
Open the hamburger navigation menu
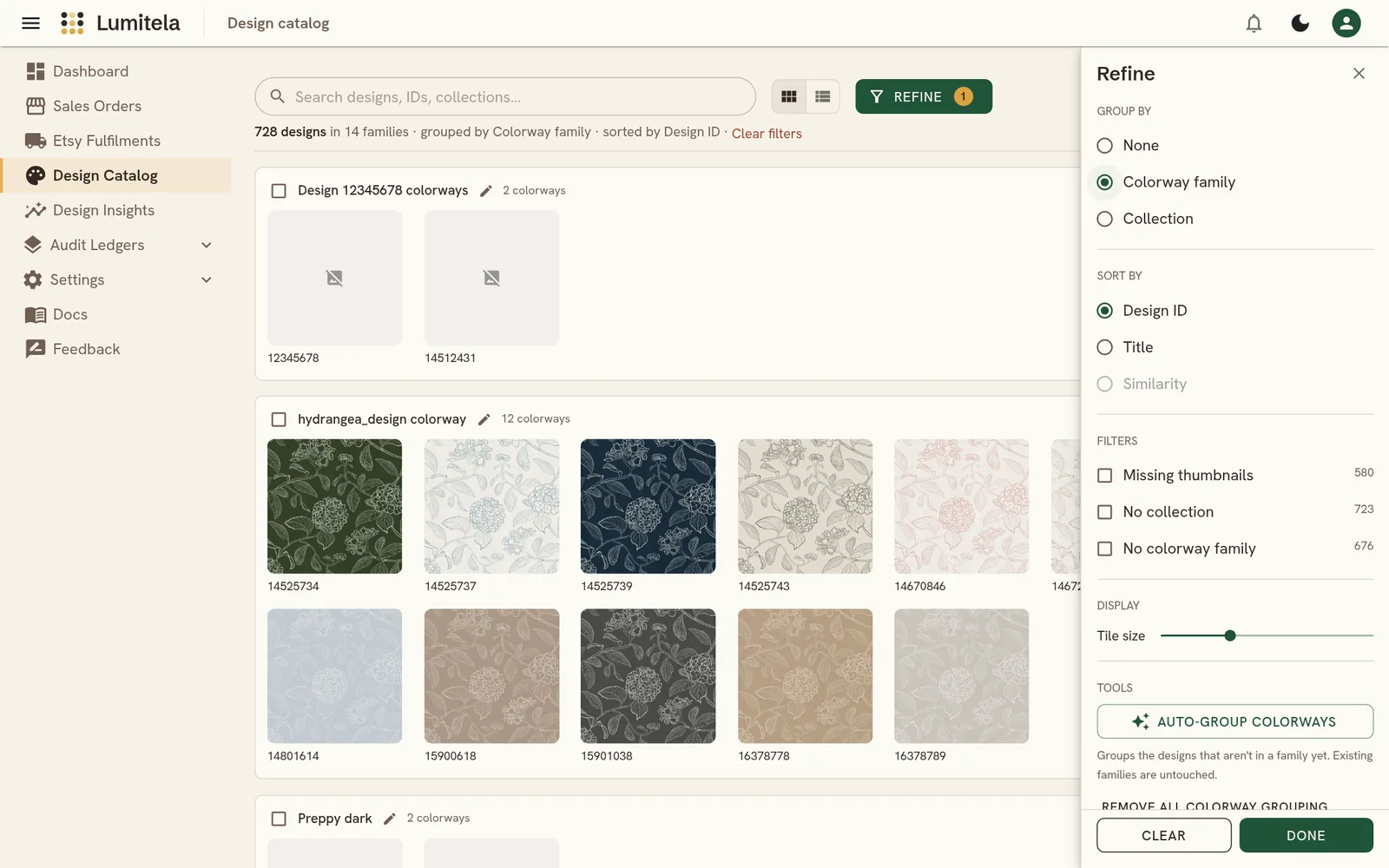[x=30, y=23]
